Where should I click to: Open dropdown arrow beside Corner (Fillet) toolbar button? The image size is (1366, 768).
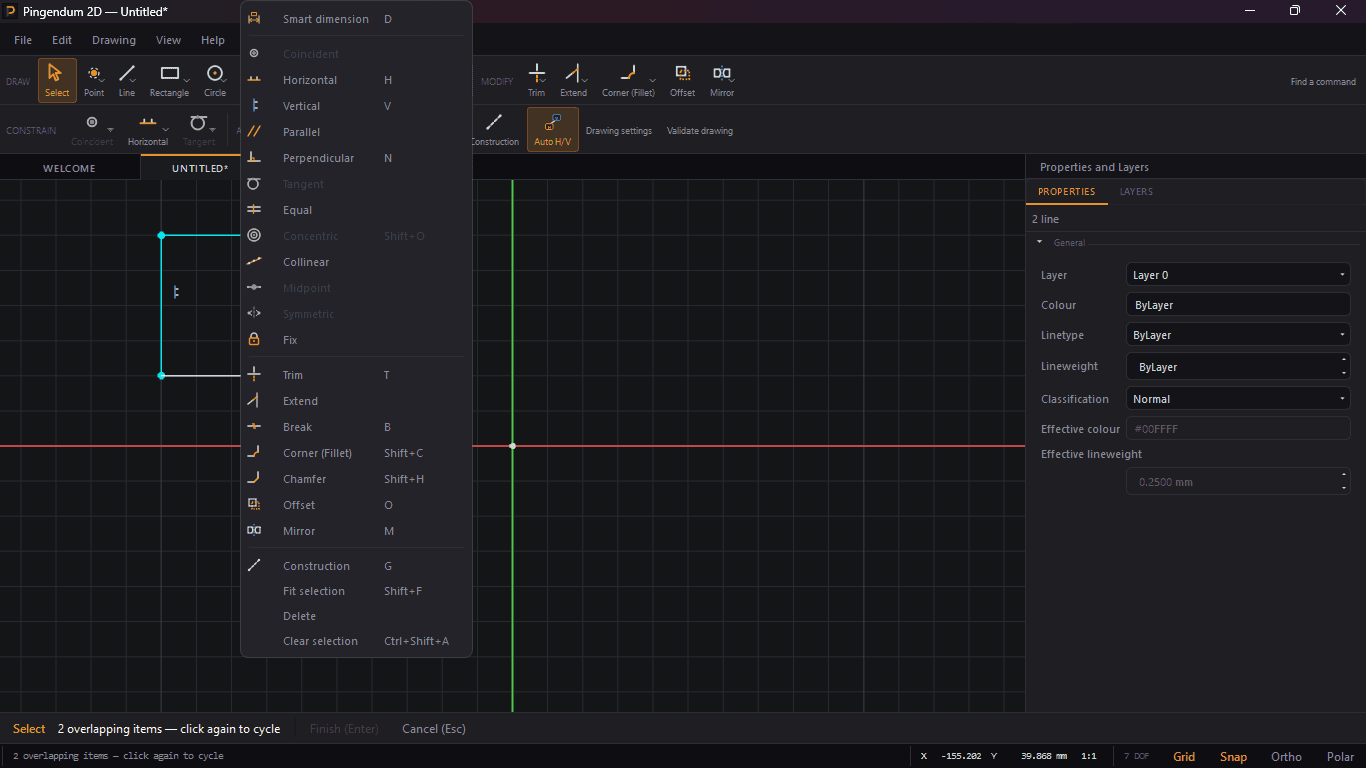[x=653, y=81]
